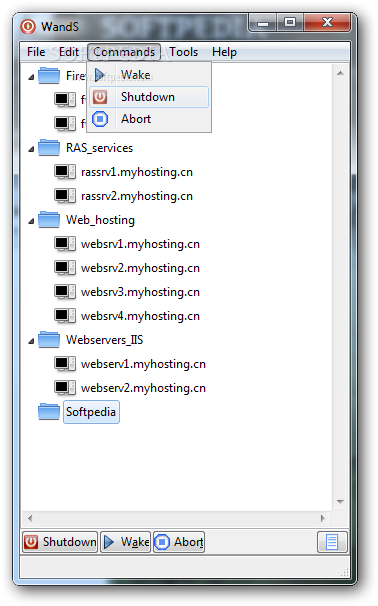Click computer icon beside websrv4.myhosting.cn
This screenshot has height=606, width=378.
point(65,315)
